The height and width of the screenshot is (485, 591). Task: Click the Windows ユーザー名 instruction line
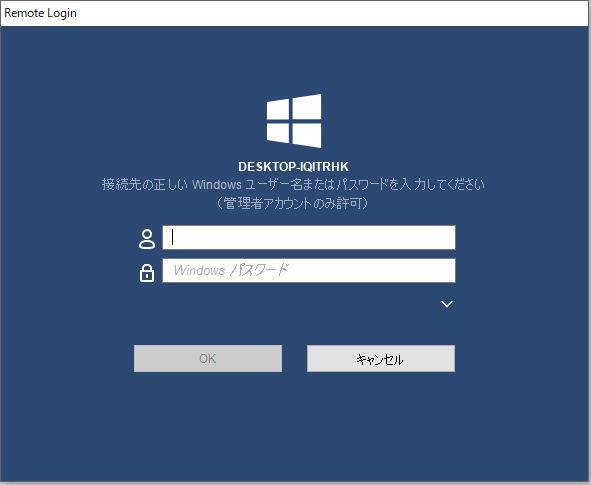coord(293,184)
